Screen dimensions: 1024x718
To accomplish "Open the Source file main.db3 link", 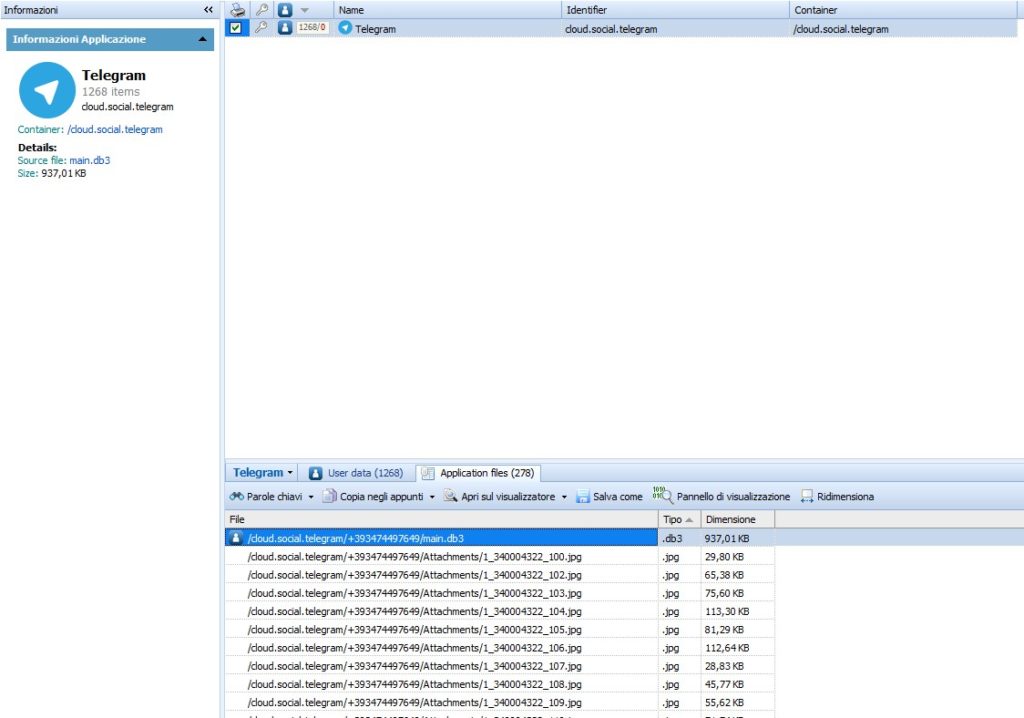I will 89,160.
